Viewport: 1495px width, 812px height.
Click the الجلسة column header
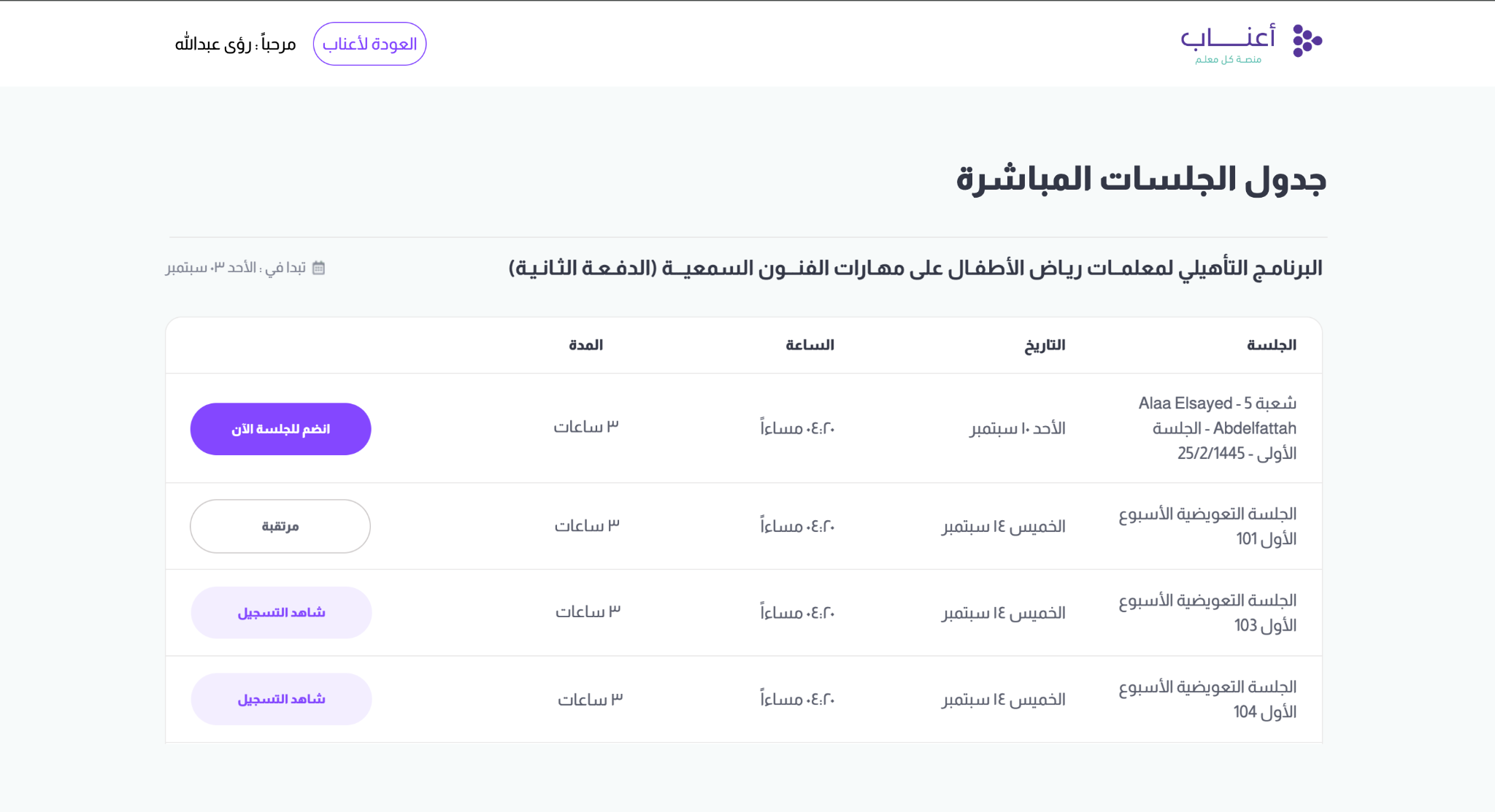coord(1271,345)
